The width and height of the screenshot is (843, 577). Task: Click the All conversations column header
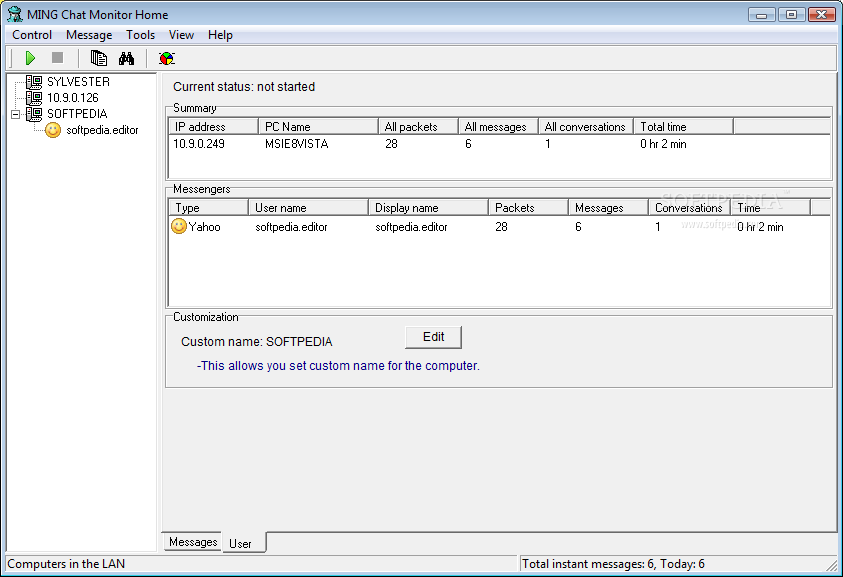point(586,127)
